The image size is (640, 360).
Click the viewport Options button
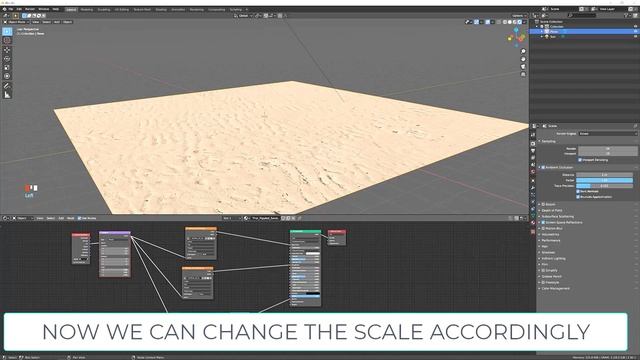[x=518, y=16]
